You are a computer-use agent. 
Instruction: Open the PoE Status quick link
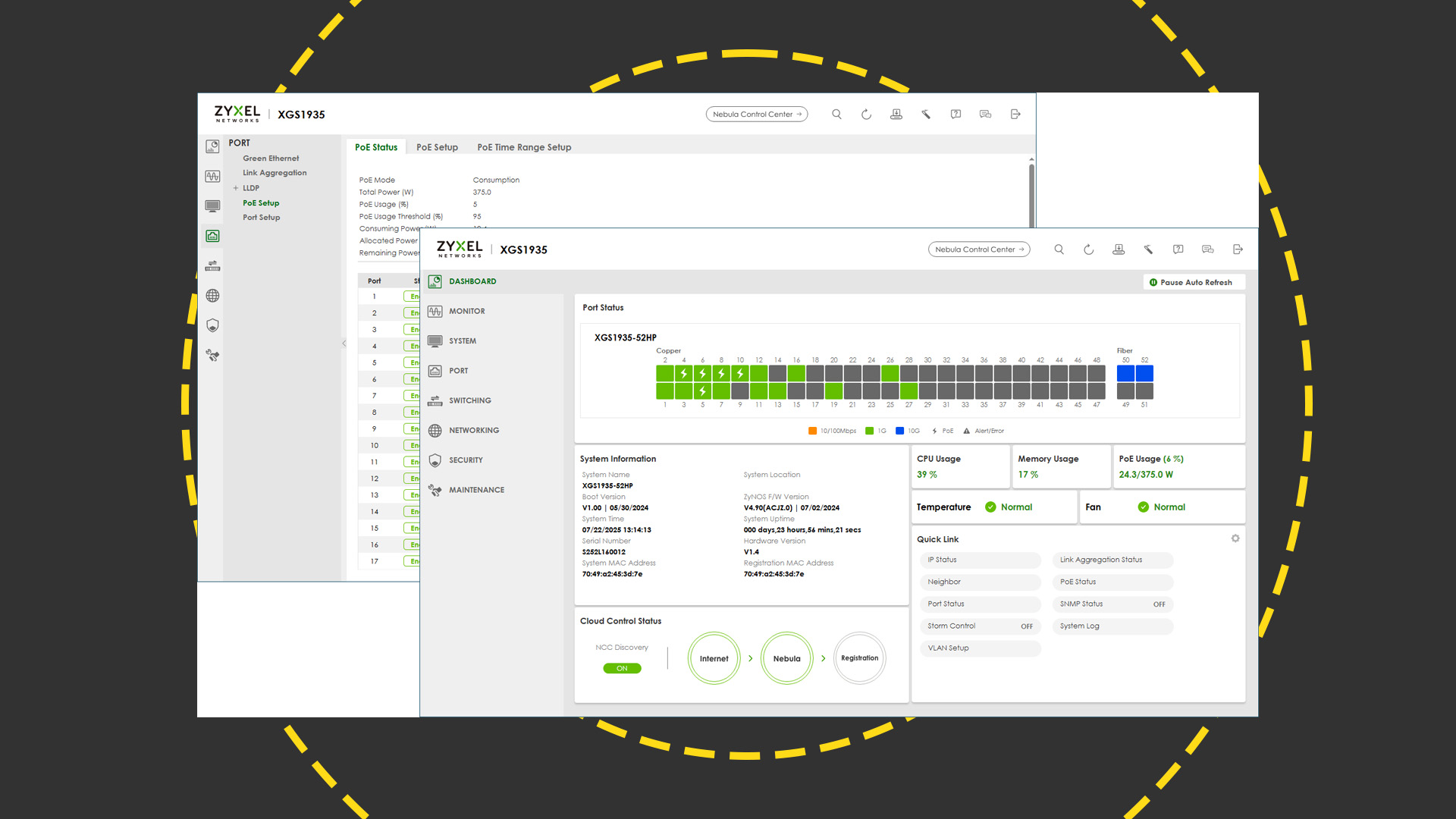(x=1112, y=582)
